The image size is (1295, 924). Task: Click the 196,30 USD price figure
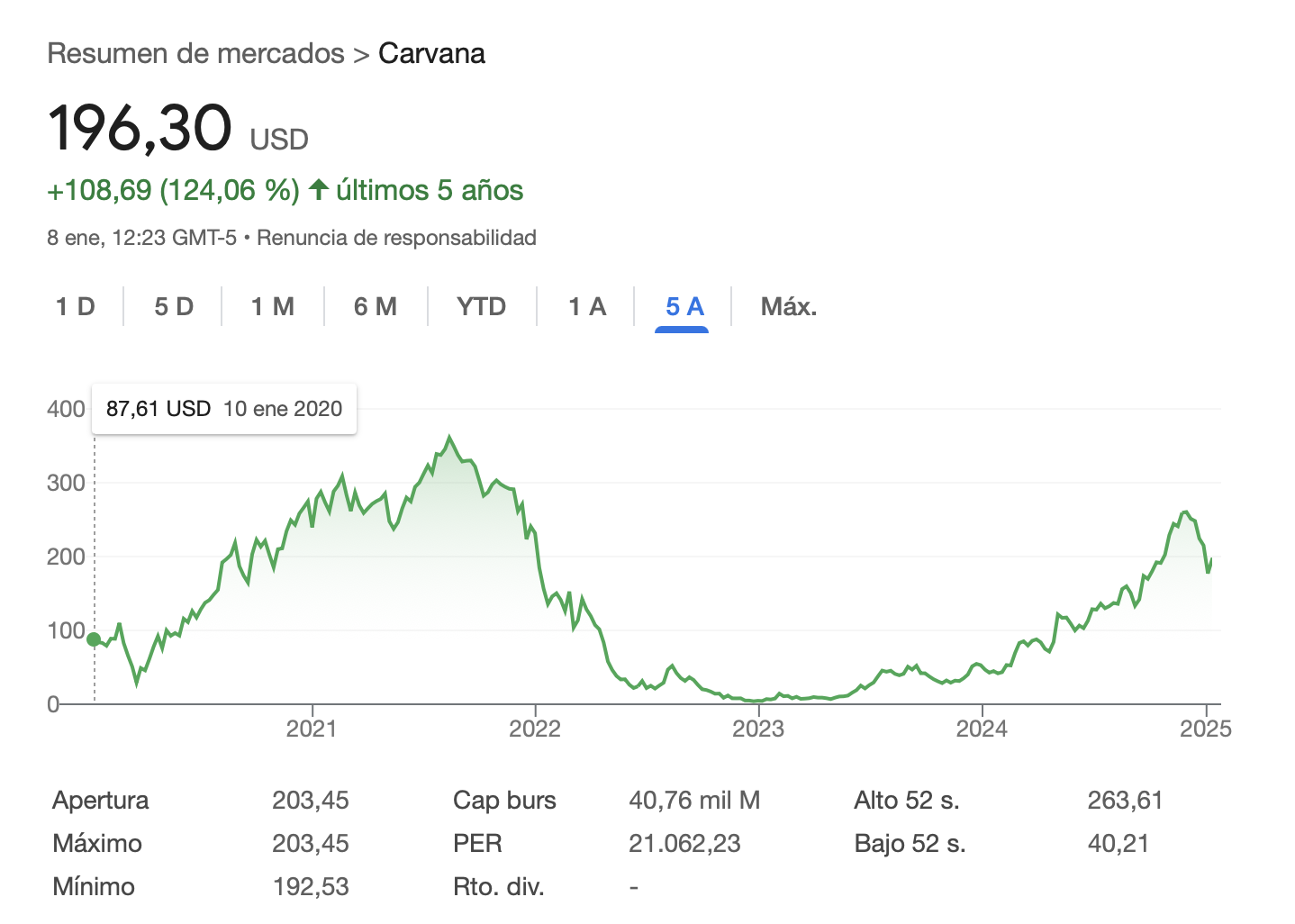(x=177, y=128)
